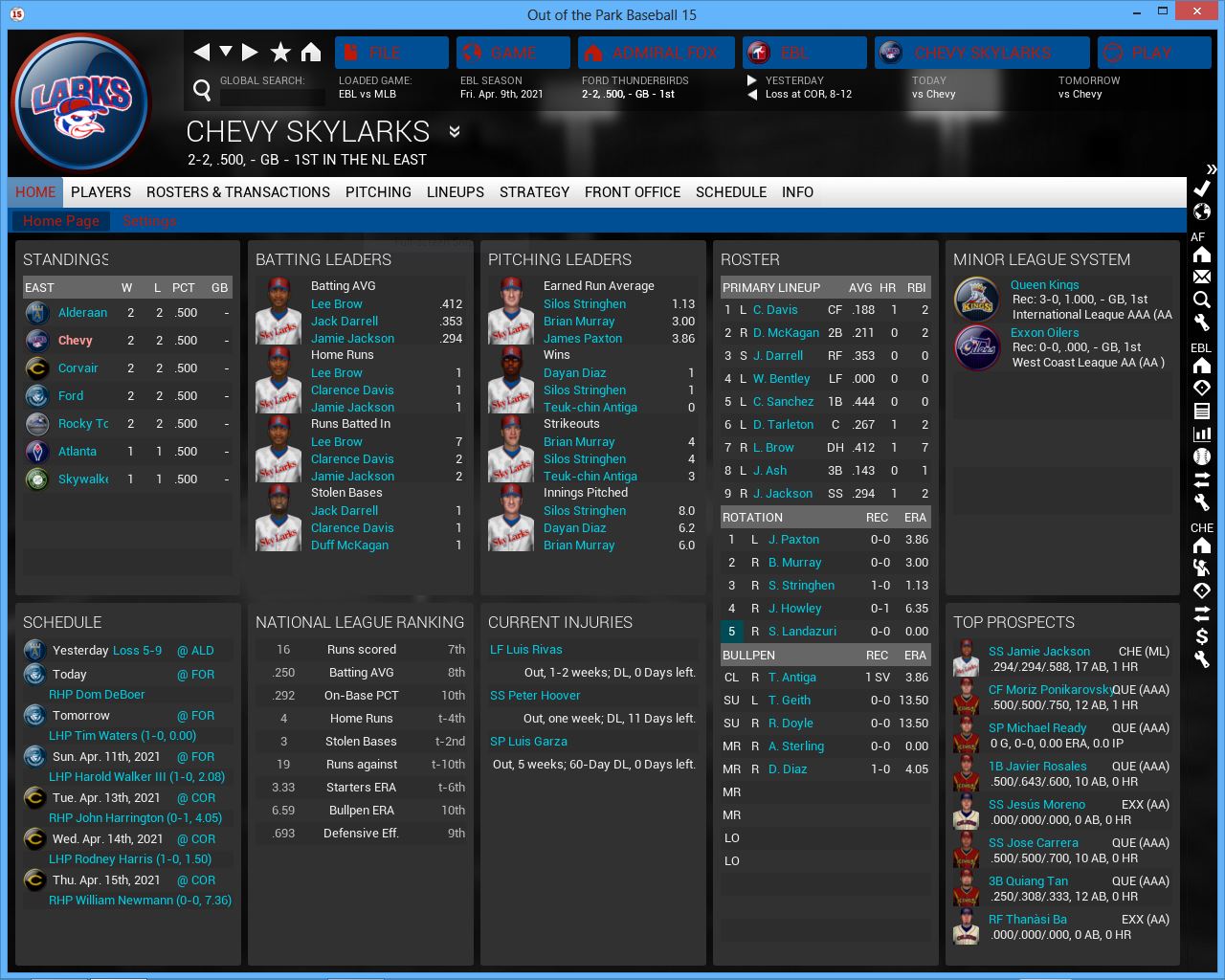1225x980 pixels.
Task: Click the dollar sign finances icon
Action: [1202, 636]
